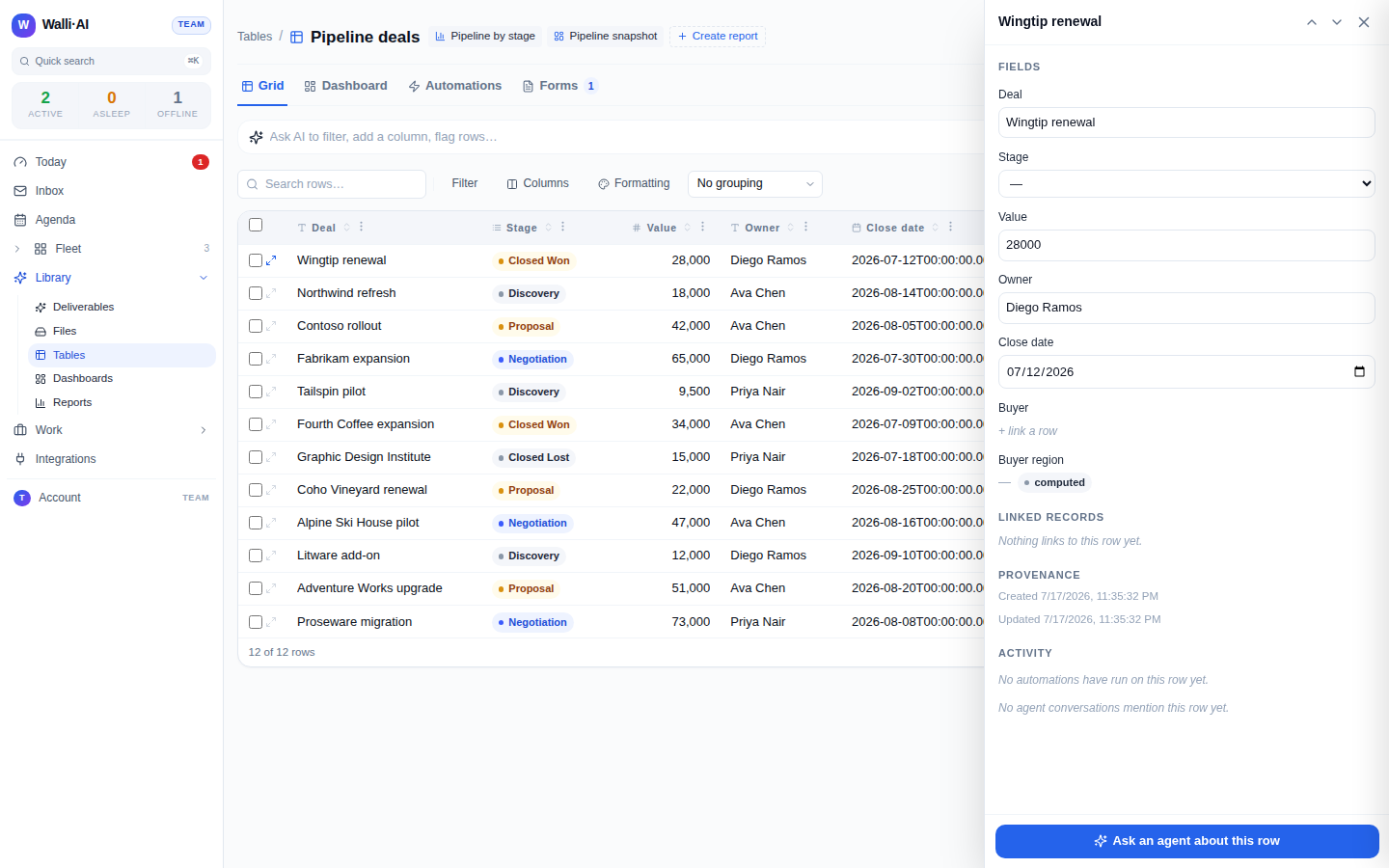Expand the Work section chevron
The image size is (1389, 868).
coord(204,430)
